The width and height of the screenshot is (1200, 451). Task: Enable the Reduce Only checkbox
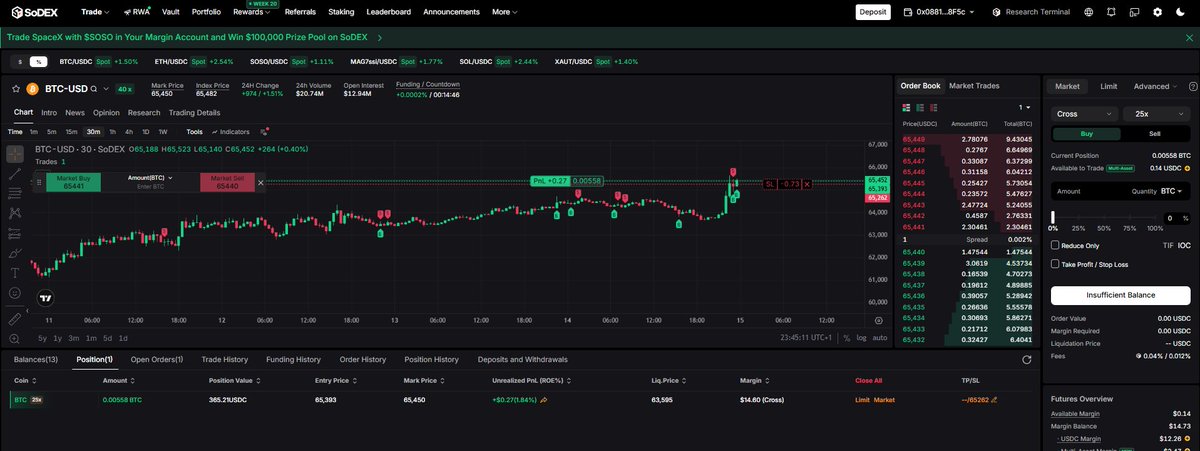pos(1055,245)
